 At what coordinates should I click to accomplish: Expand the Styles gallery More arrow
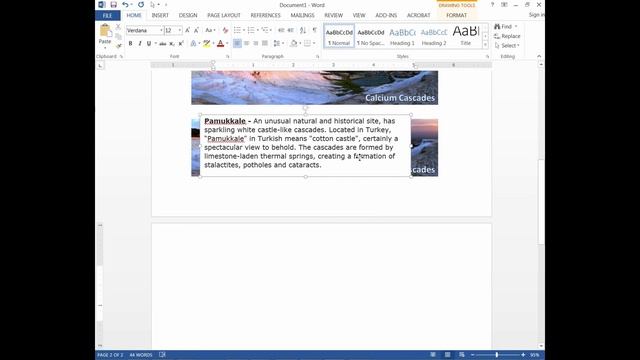pyautogui.click(x=485, y=45)
